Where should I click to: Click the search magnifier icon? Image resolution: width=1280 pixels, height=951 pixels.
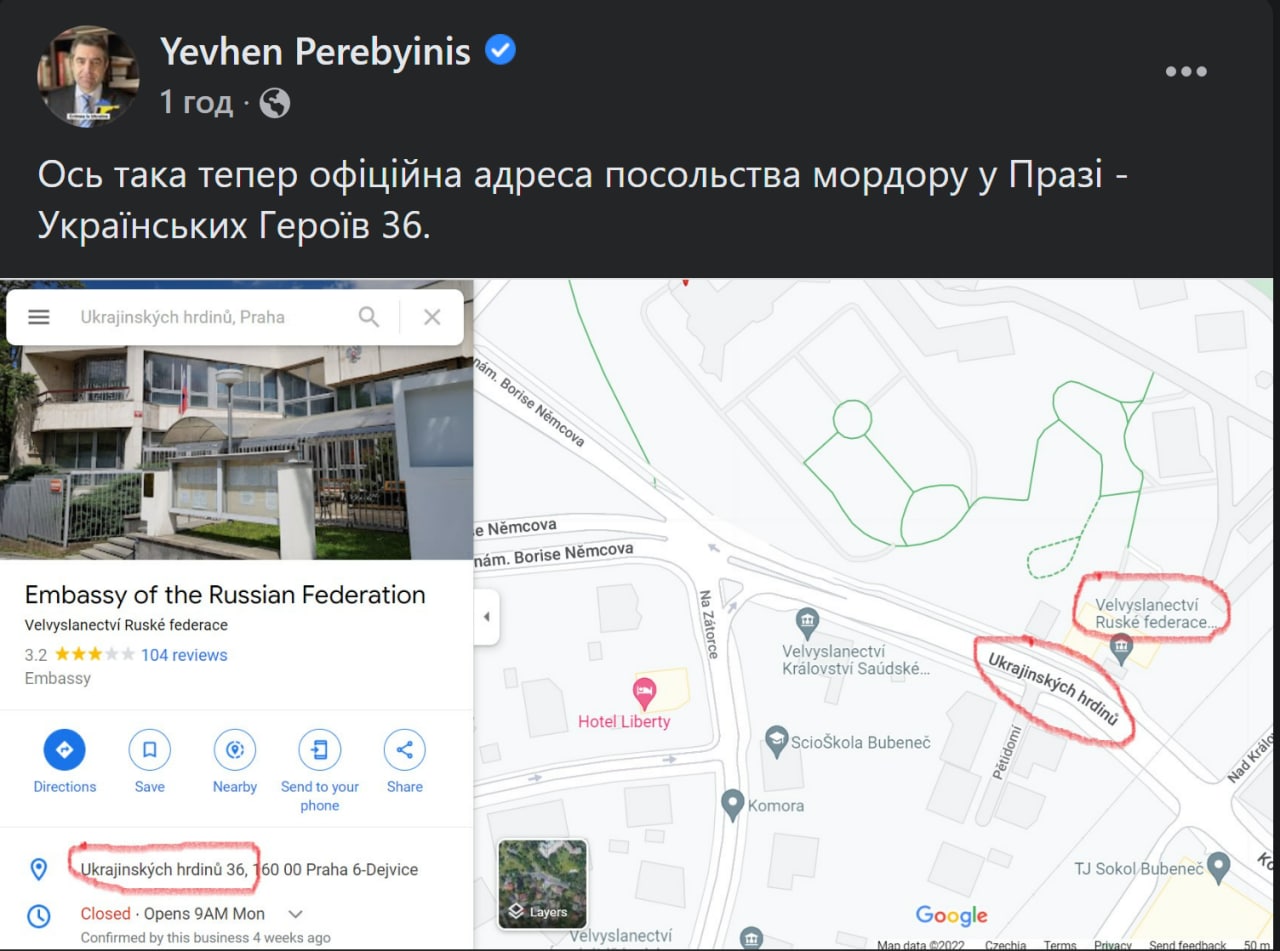(x=369, y=317)
